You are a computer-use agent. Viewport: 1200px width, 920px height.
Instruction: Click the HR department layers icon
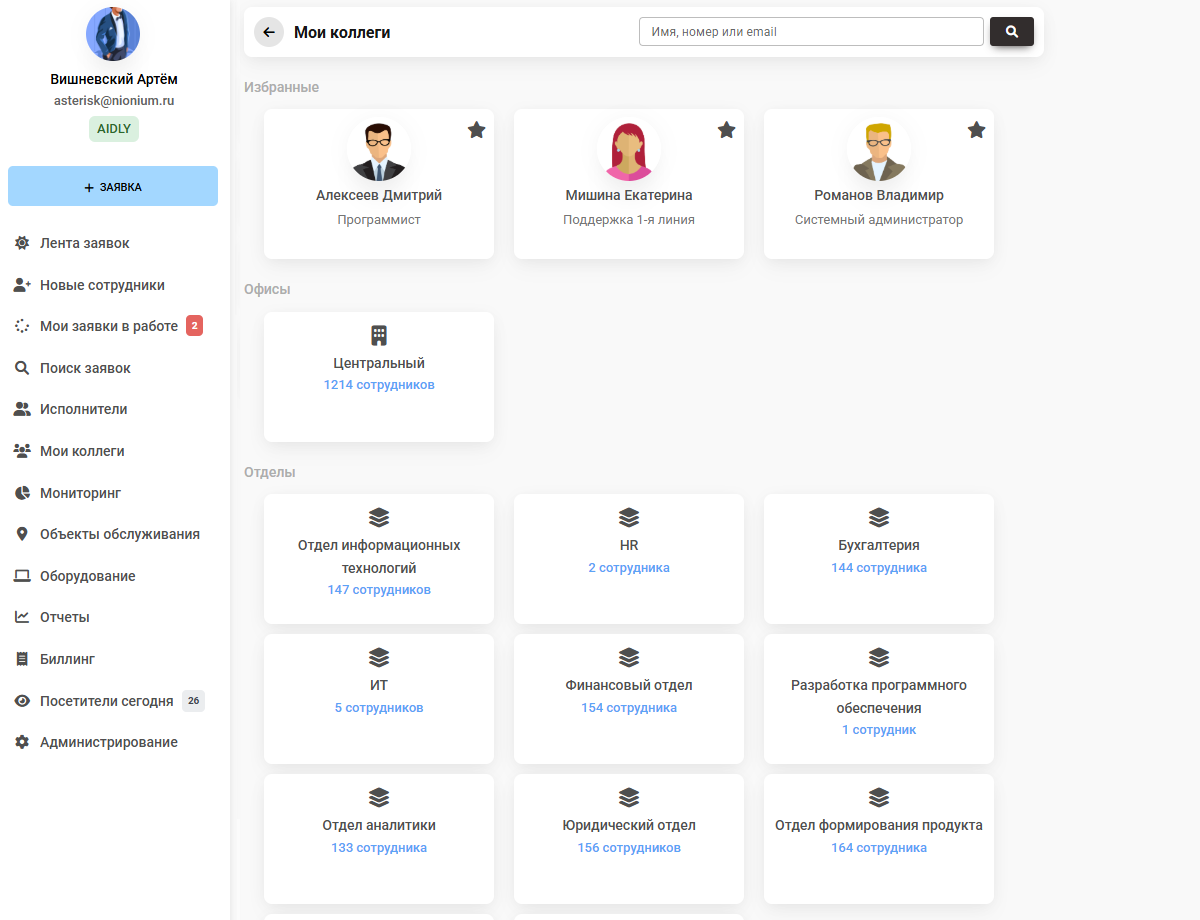click(x=629, y=517)
